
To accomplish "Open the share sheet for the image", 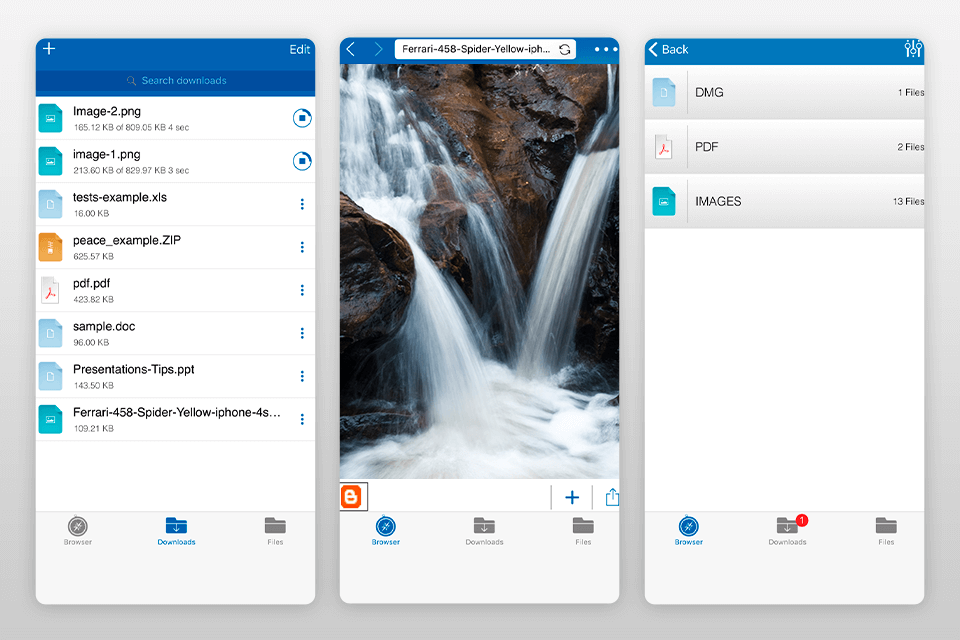I will pyautogui.click(x=612, y=496).
